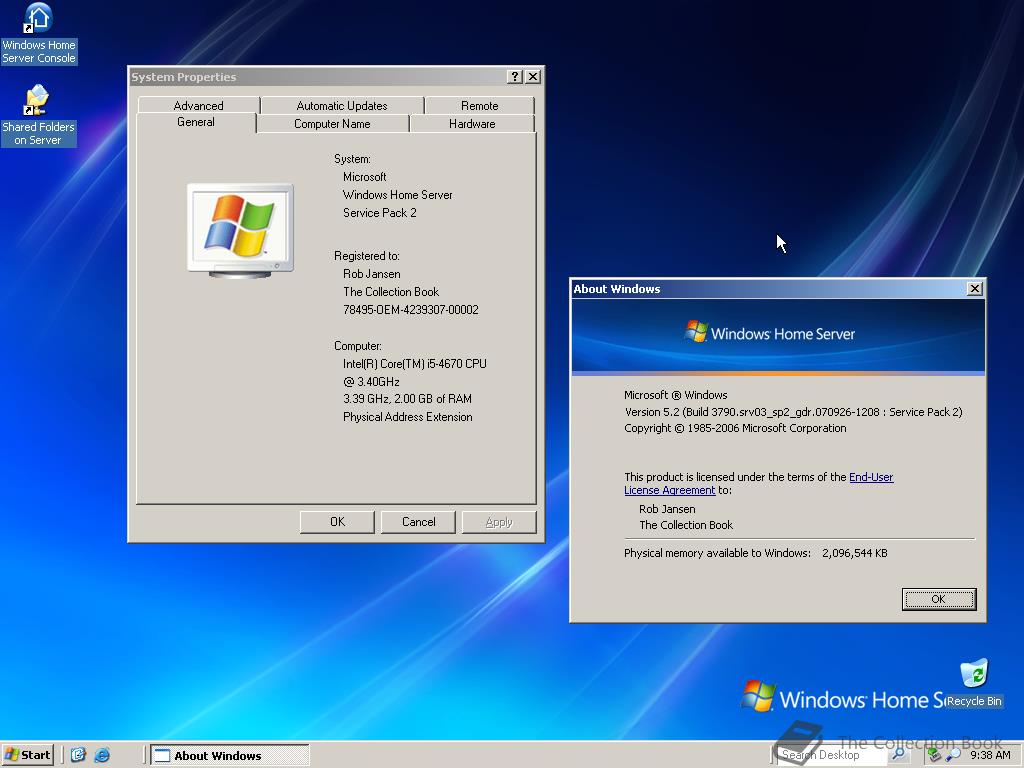Click OK in System Properties
Screen dimensions: 1024x768
point(337,522)
